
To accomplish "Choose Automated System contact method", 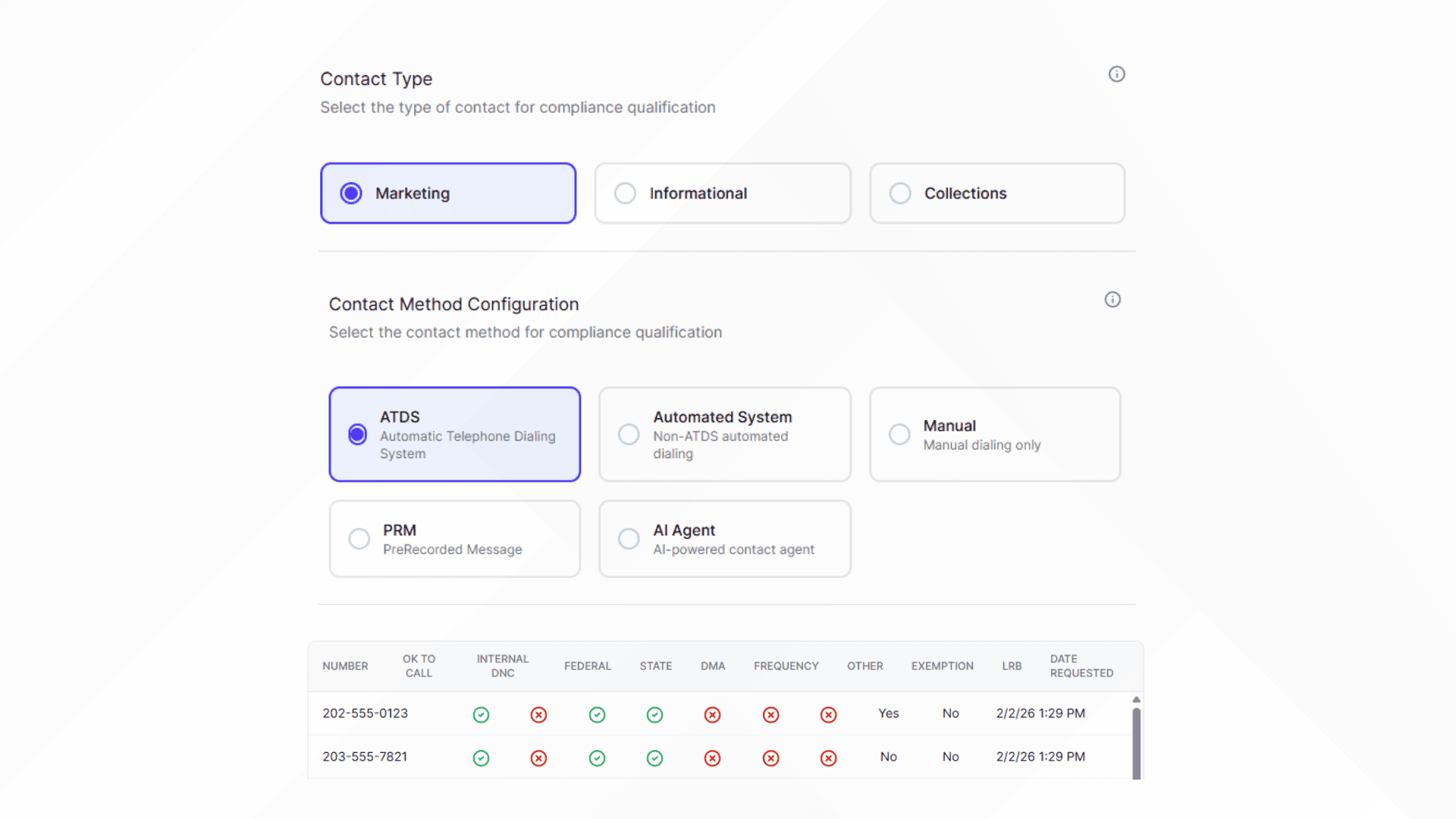I will click(724, 435).
